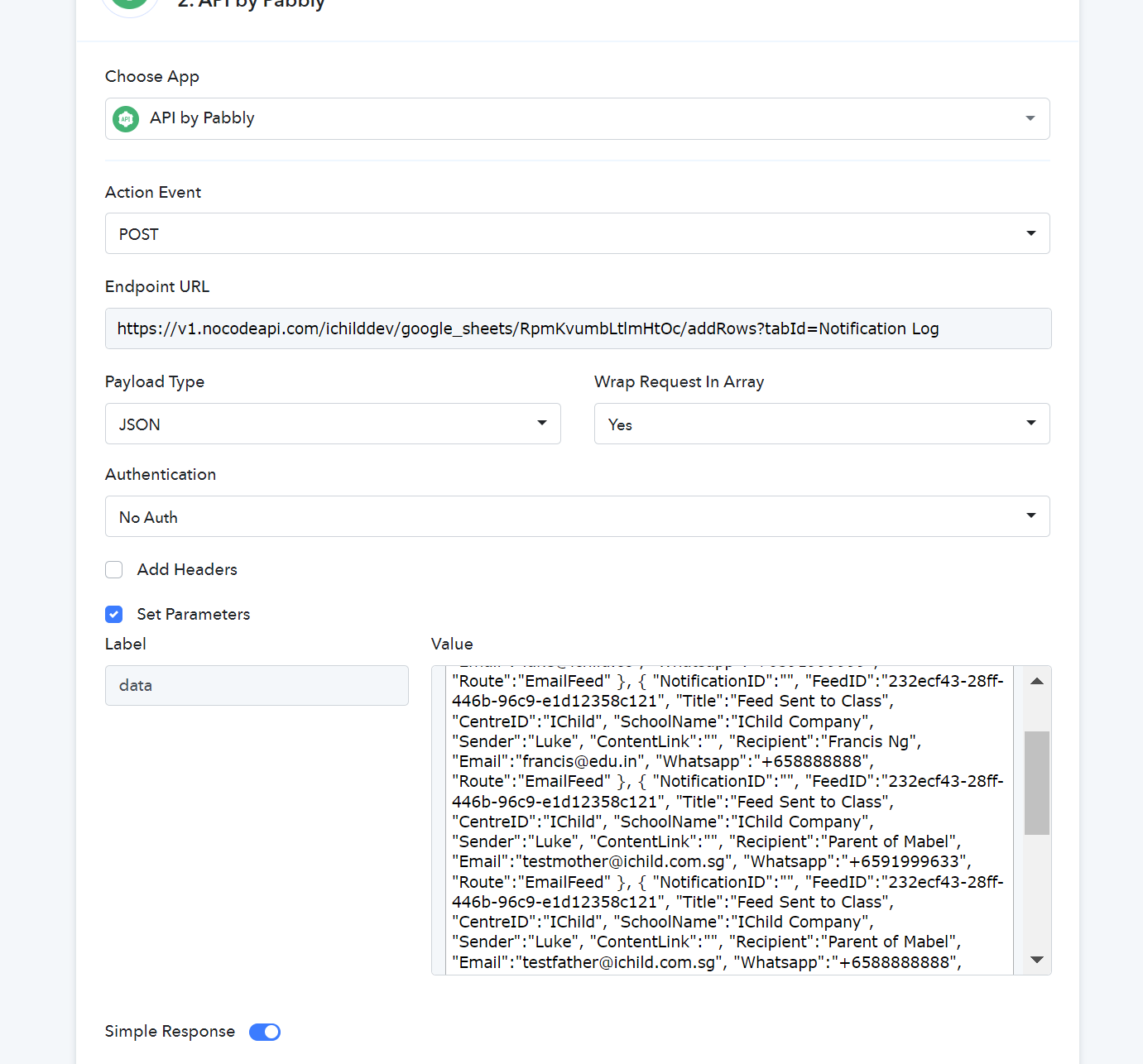The width and height of the screenshot is (1143, 1064).
Task: Click the Value column heading
Action: pos(452,644)
